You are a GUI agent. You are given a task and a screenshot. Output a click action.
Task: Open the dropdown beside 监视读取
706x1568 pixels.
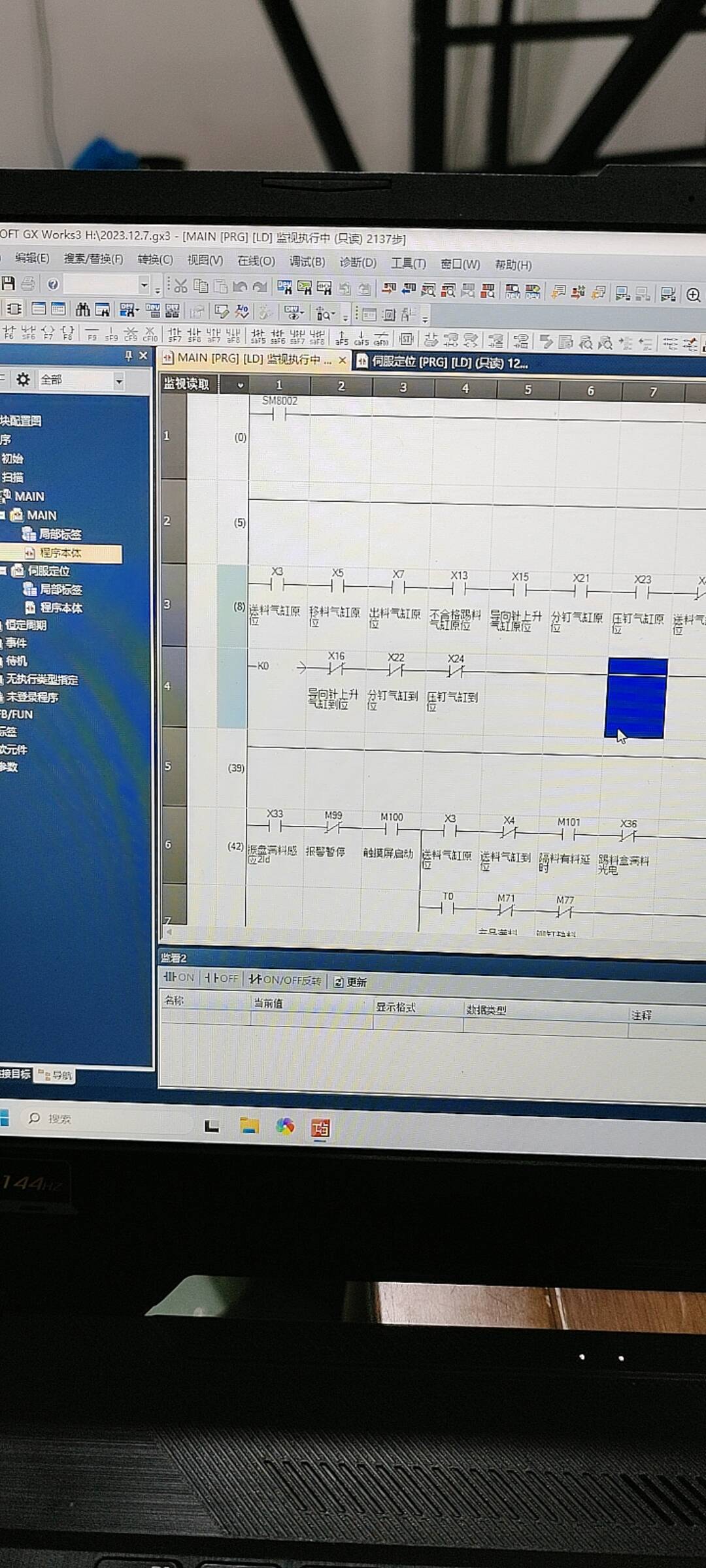coord(240,385)
